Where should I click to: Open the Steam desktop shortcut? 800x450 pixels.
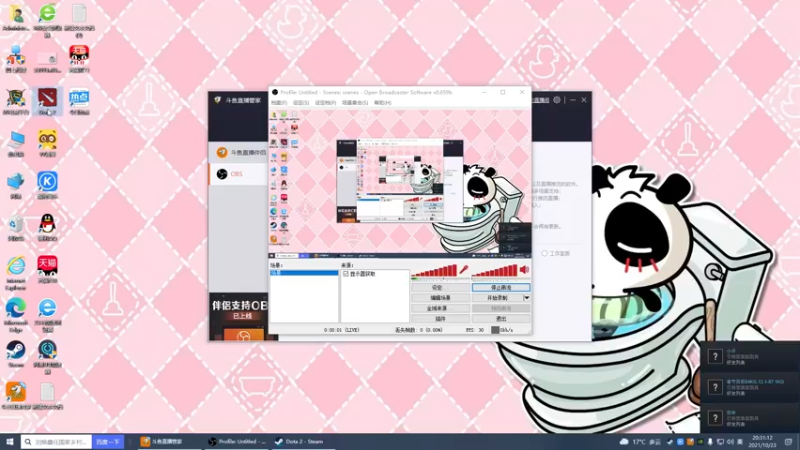16,354
